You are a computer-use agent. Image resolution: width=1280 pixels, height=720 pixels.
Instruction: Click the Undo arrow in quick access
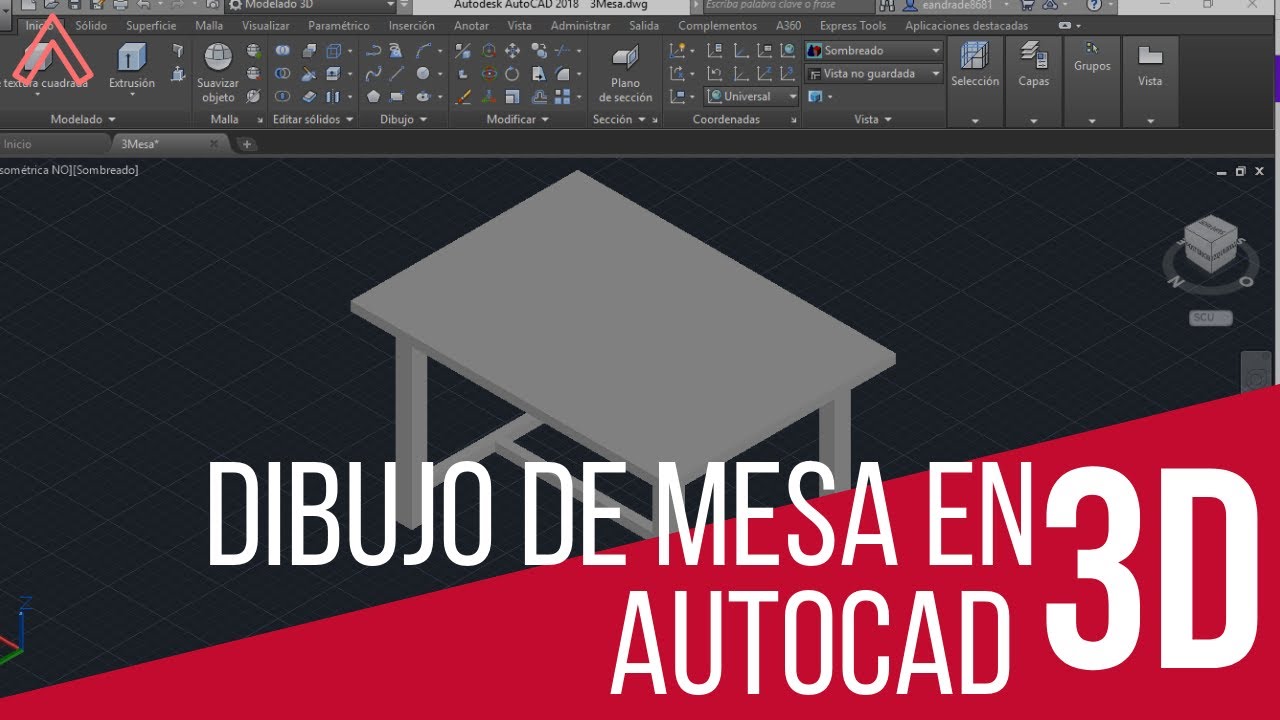144,5
